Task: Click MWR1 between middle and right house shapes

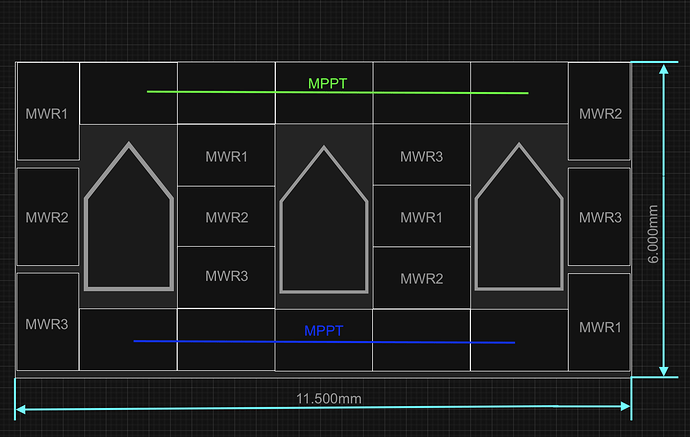Action: 422,217
